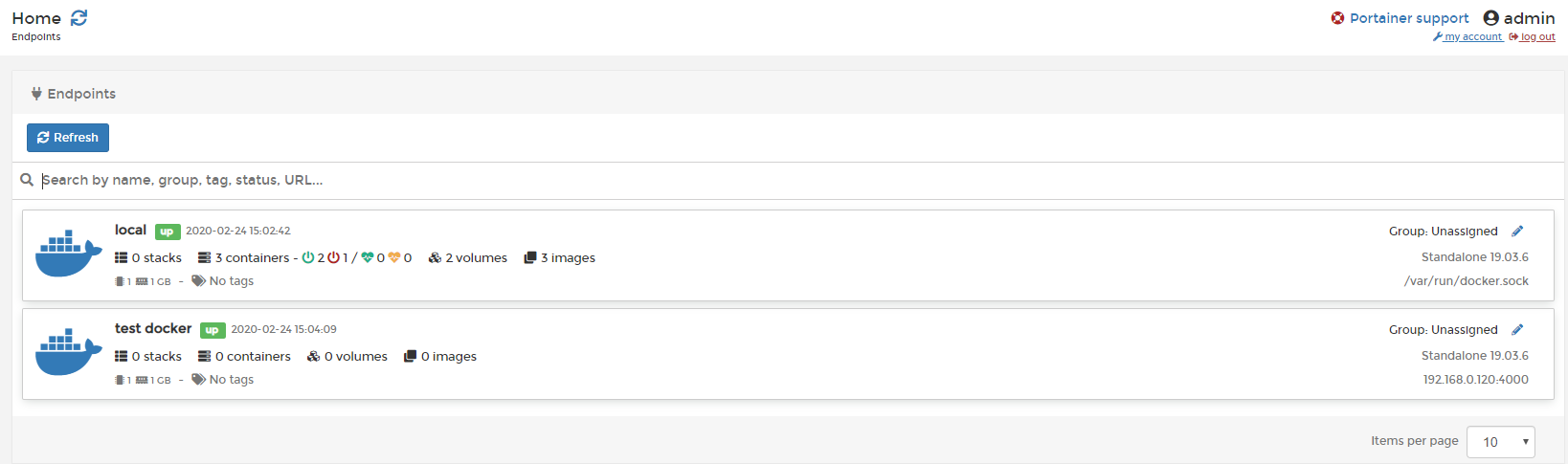Click the Refresh button

coord(68,138)
